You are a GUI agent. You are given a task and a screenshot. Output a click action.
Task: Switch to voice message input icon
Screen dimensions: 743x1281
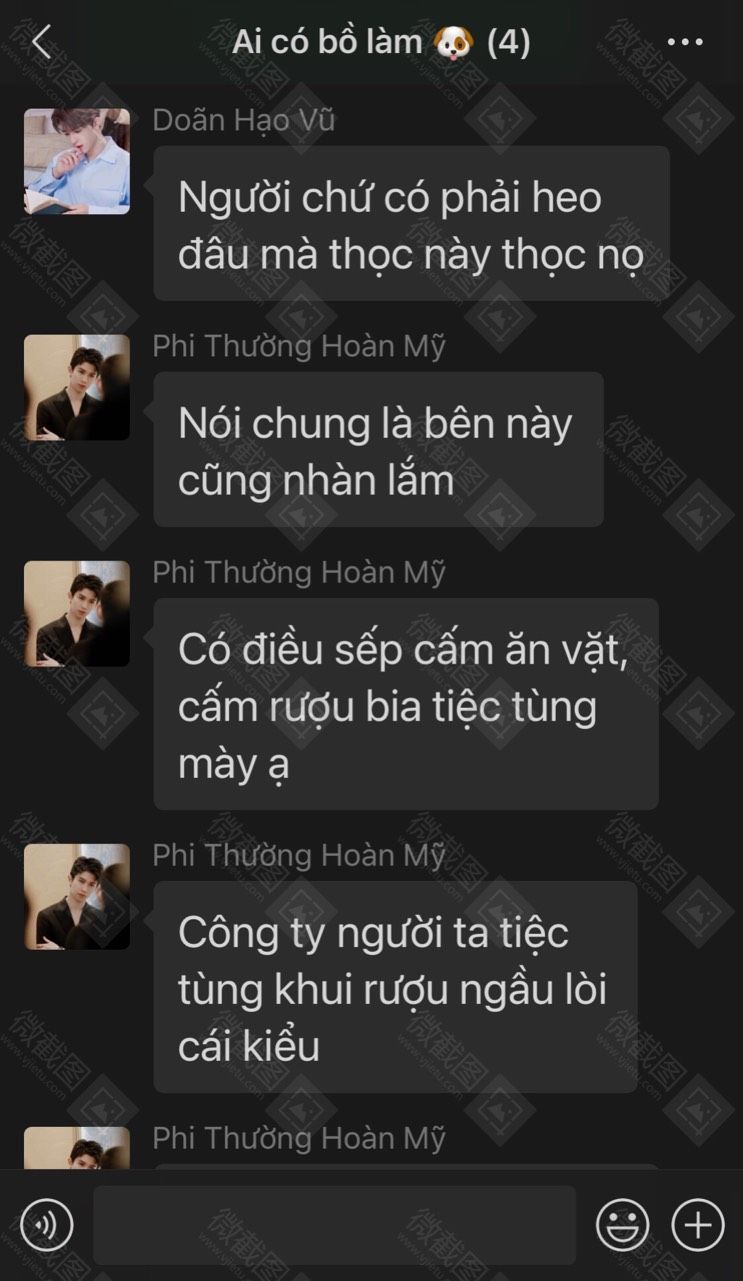(x=47, y=1224)
